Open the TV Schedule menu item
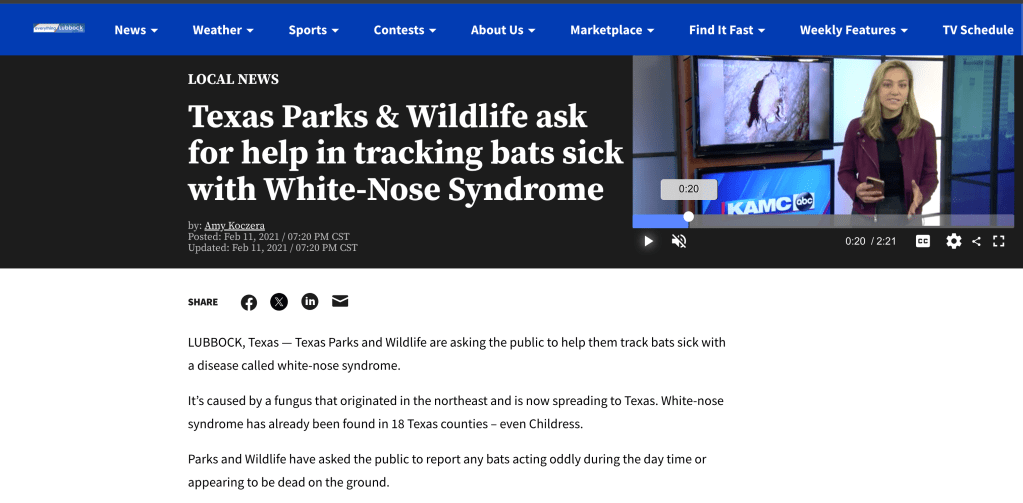Viewport: 1023px width, 503px height. tap(977, 30)
